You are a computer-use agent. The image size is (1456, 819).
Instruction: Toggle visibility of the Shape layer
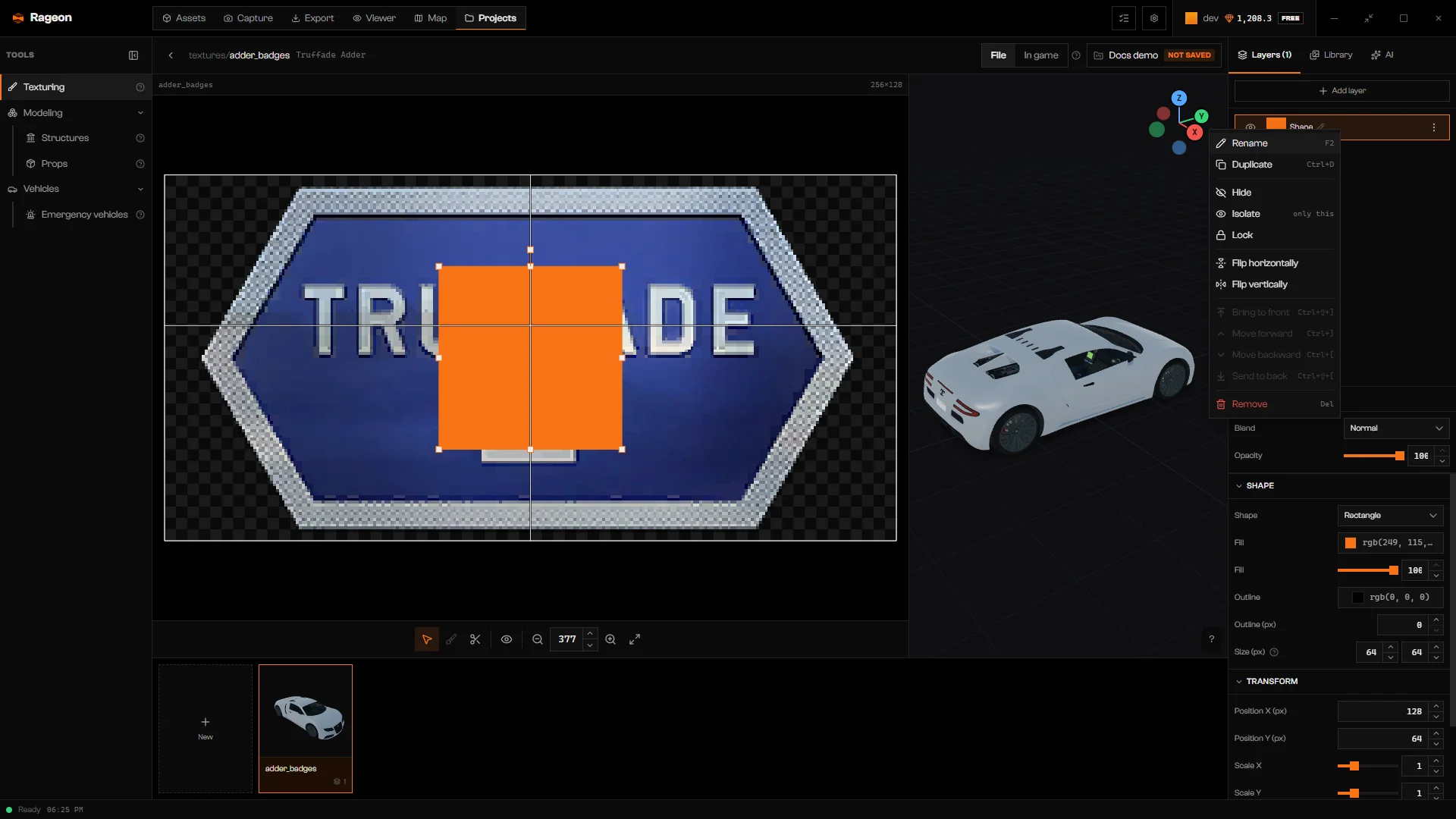tap(1250, 127)
